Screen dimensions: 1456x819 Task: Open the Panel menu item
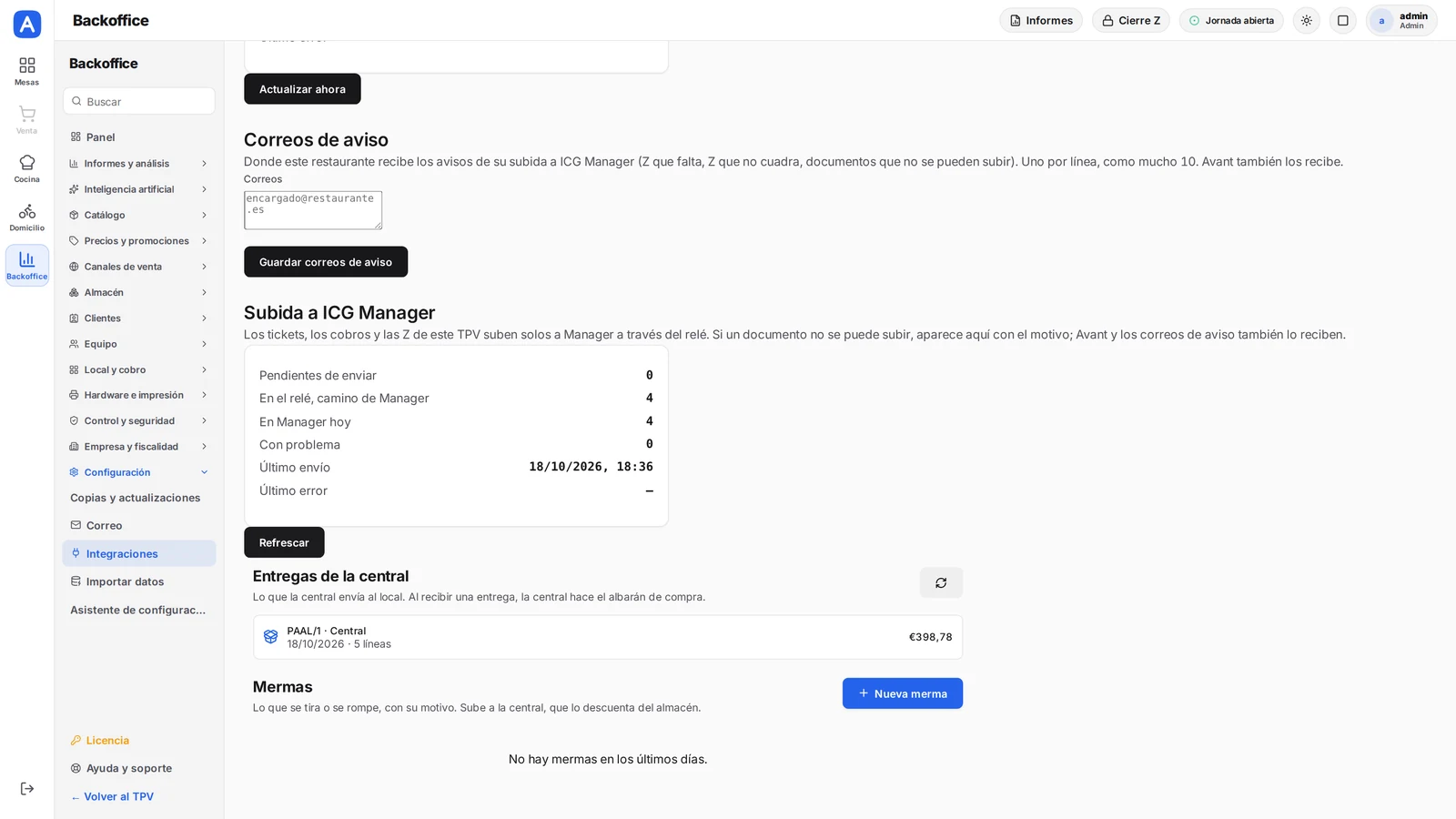(139, 137)
